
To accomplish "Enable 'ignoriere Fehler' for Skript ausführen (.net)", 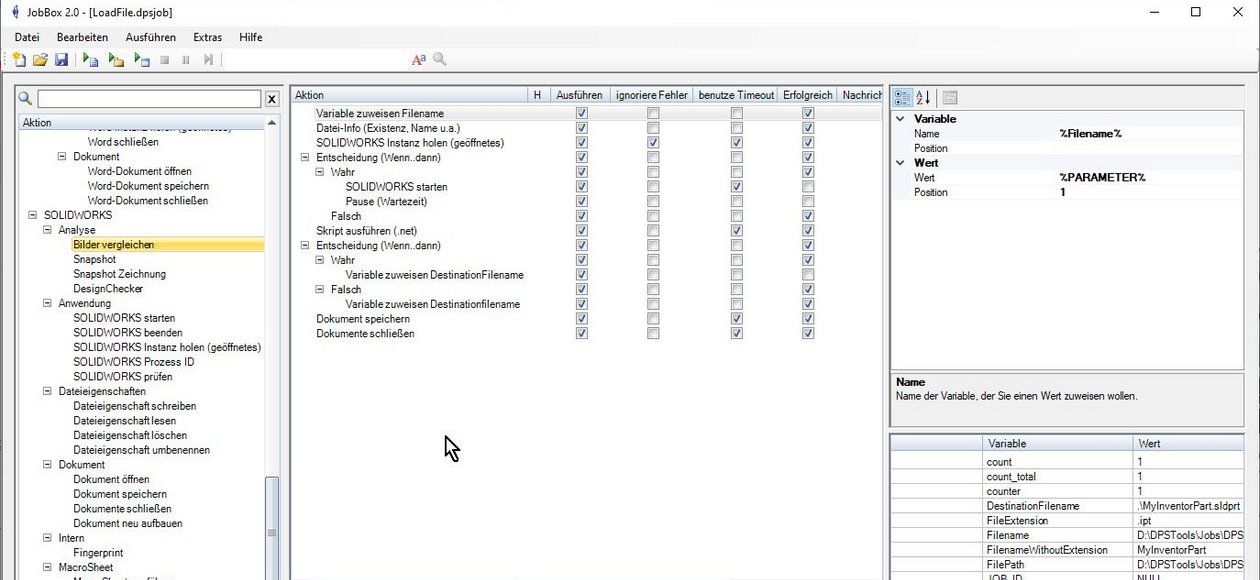I will tap(653, 230).
